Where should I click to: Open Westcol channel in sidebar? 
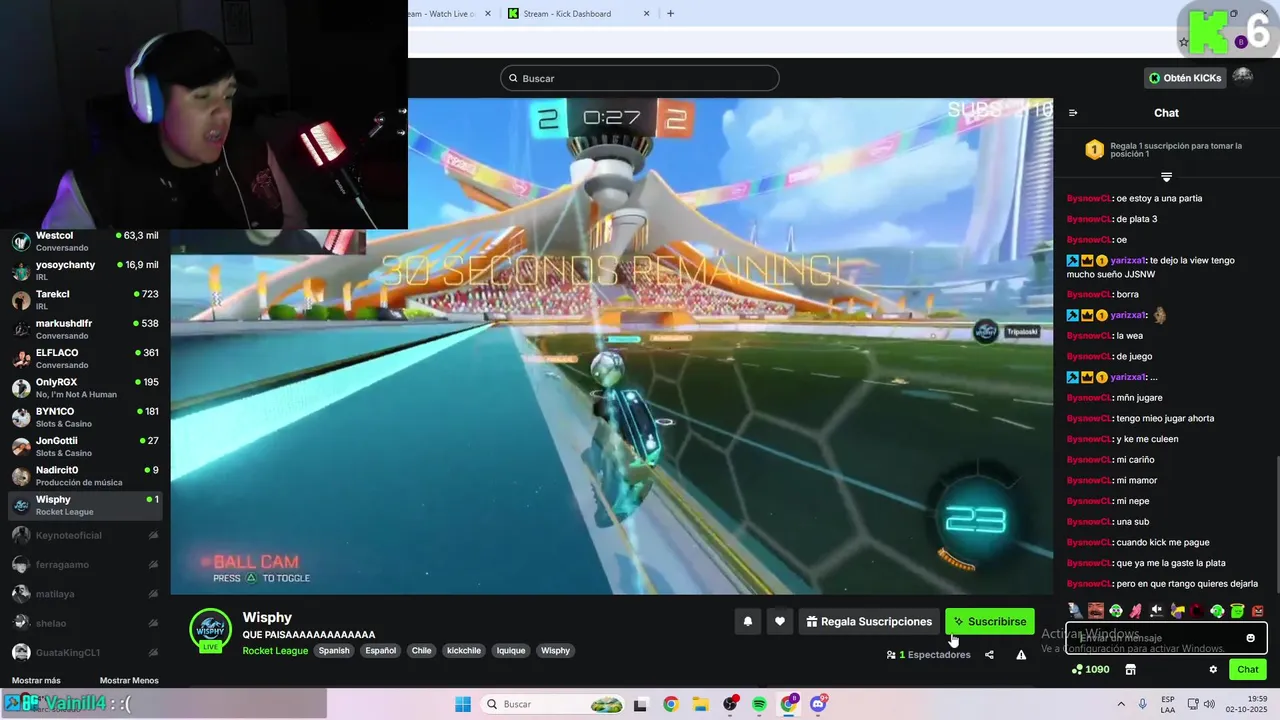point(85,241)
